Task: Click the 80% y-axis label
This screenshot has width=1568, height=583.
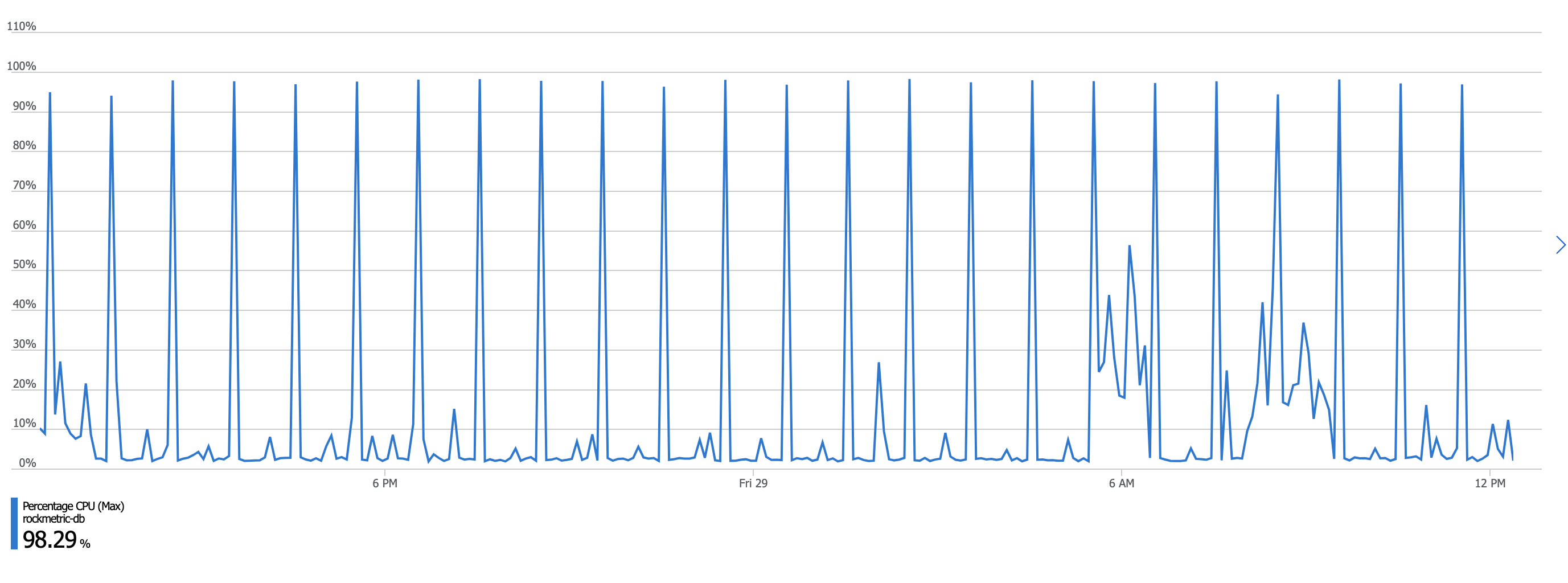Action: pyautogui.click(x=24, y=145)
